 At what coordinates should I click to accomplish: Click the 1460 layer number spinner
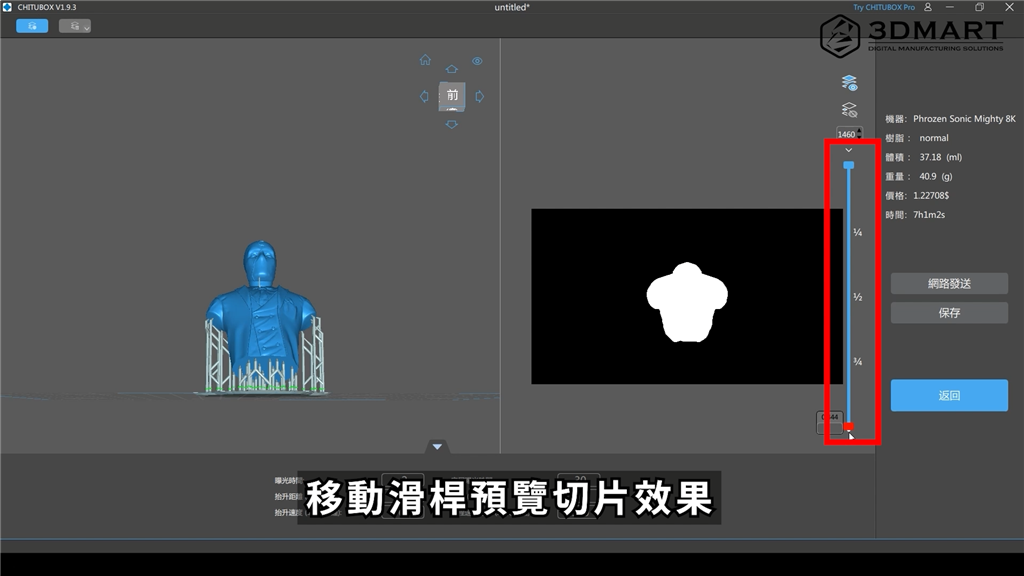[x=847, y=134]
